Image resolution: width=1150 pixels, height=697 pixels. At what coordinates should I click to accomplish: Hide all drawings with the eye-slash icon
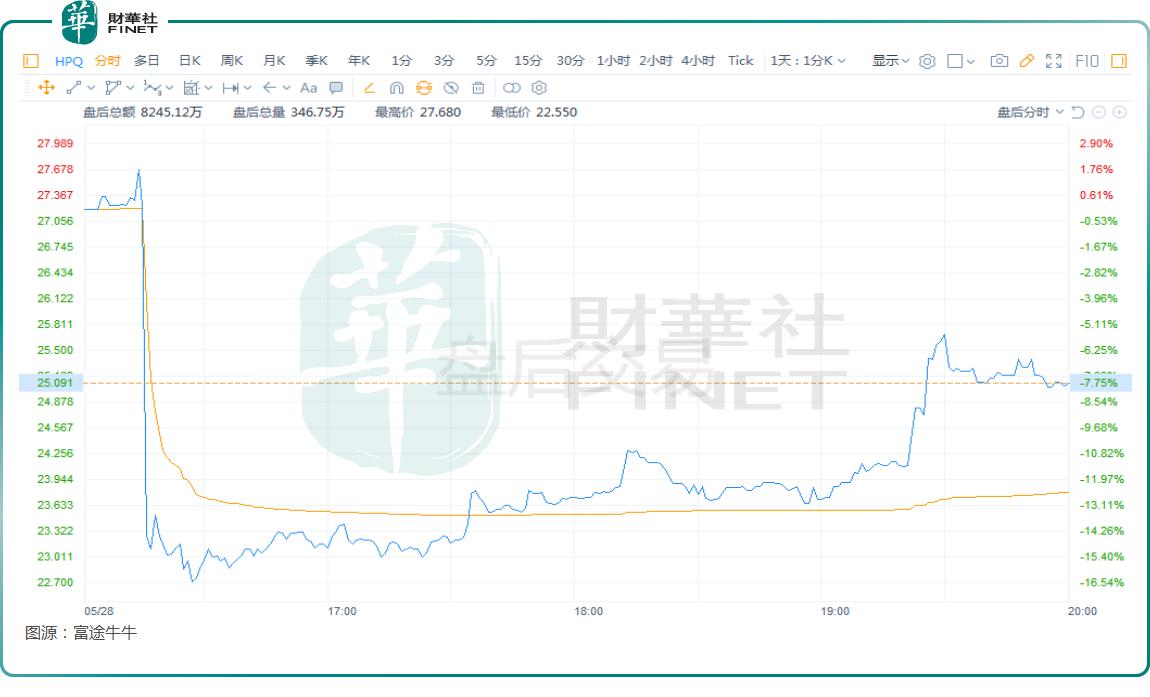pos(451,88)
